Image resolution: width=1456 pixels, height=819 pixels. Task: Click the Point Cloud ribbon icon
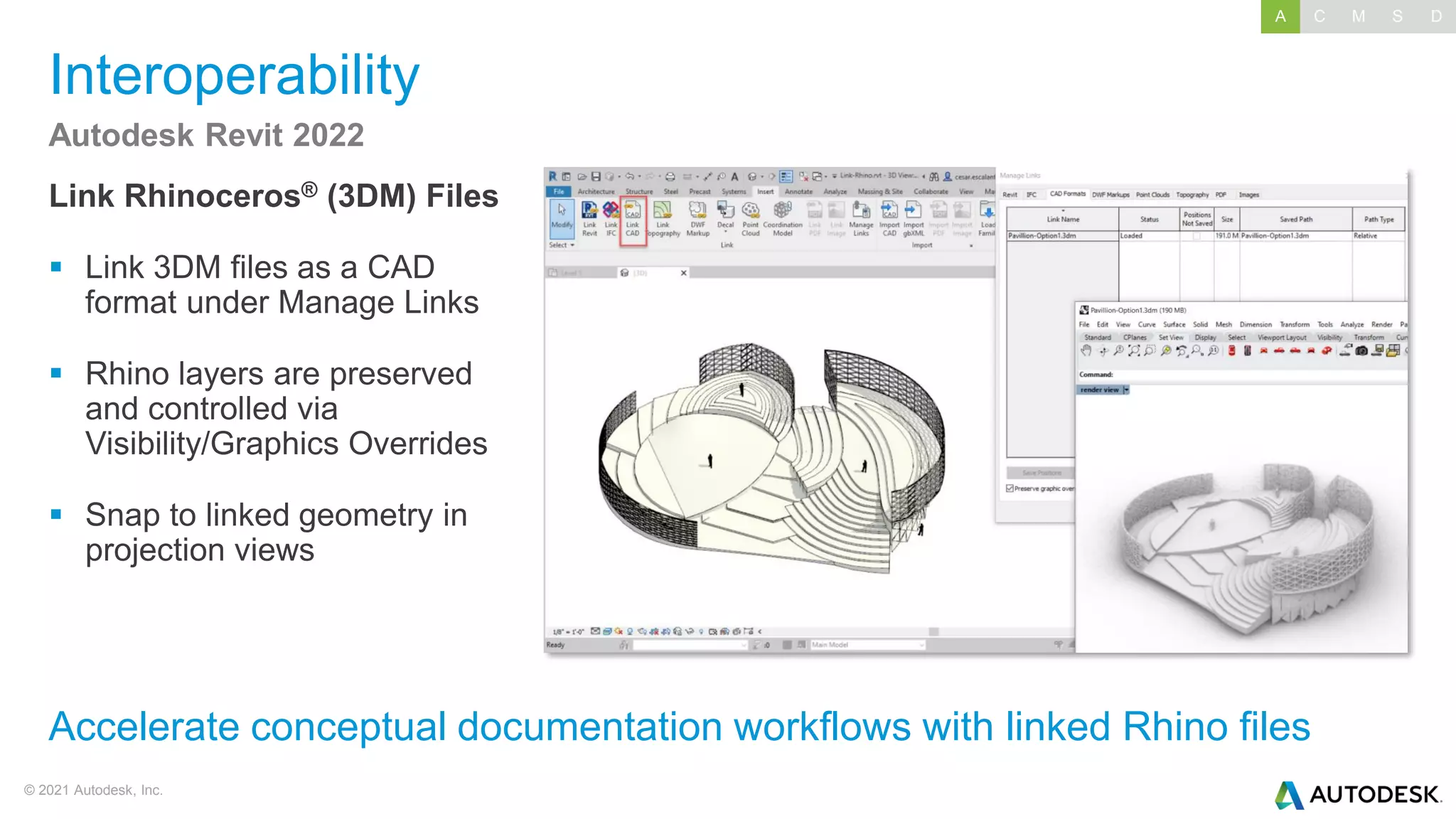(751, 218)
